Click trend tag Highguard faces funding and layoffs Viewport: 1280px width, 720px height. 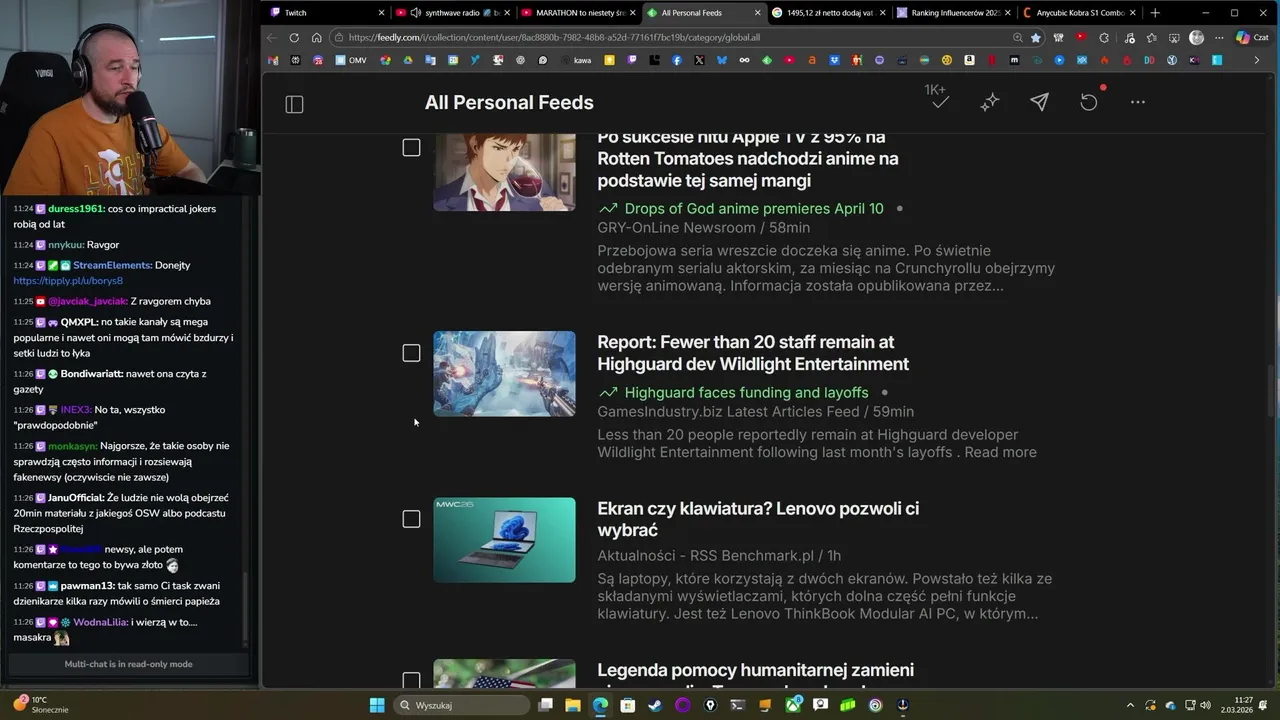[x=746, y=393]
